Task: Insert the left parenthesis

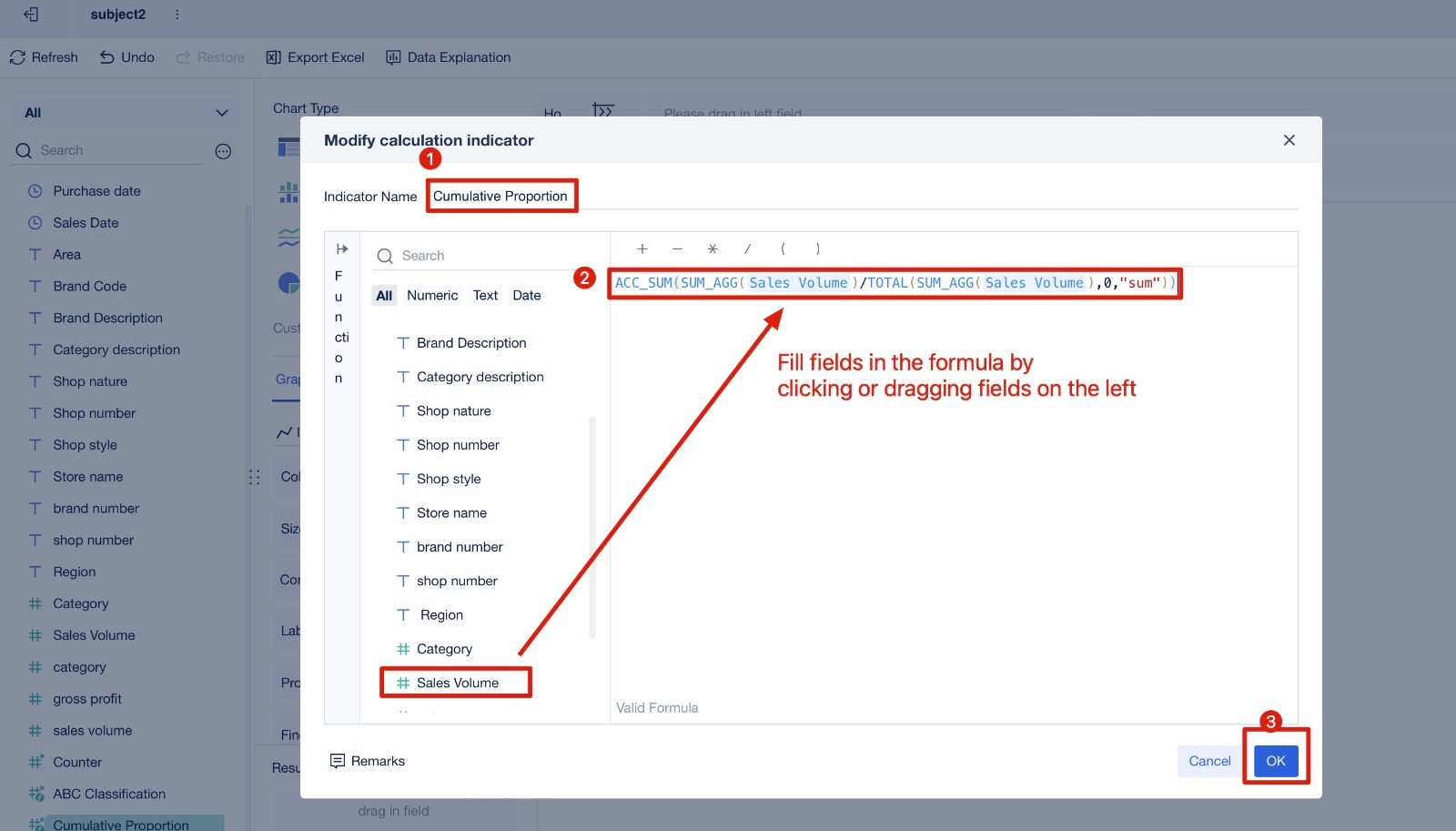Action: [783, 248]
